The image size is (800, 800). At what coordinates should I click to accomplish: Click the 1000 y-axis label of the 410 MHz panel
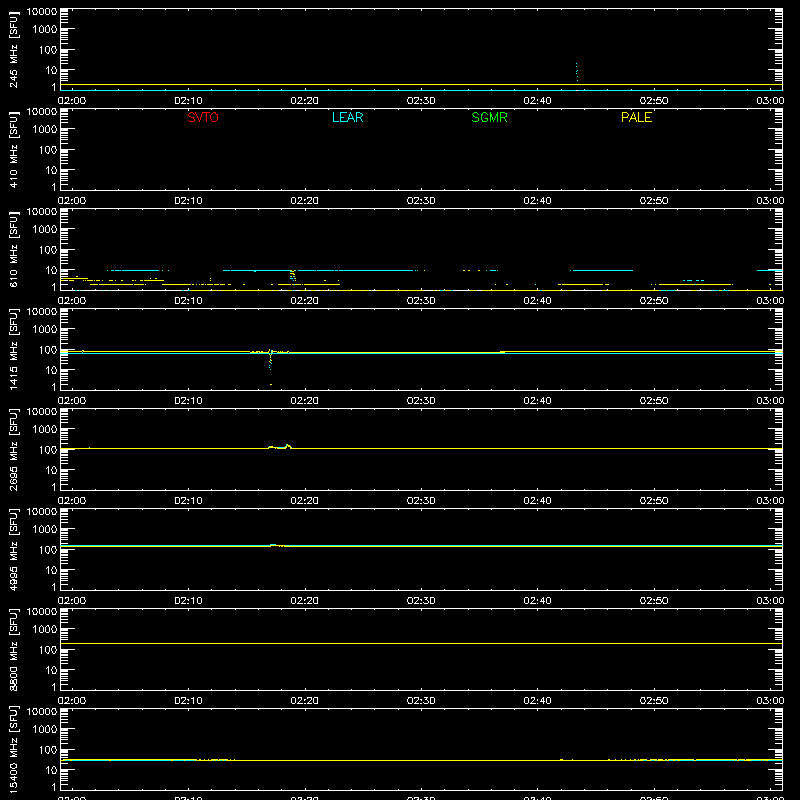pos(45,130)
